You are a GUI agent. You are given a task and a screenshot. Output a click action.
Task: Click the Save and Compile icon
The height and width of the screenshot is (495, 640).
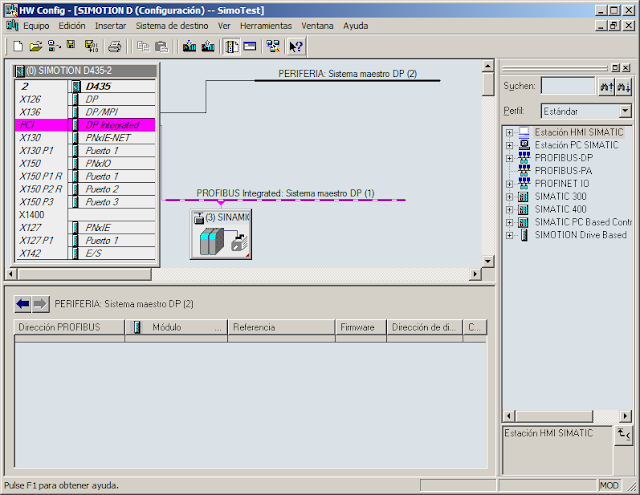click(x=91, y=46)
